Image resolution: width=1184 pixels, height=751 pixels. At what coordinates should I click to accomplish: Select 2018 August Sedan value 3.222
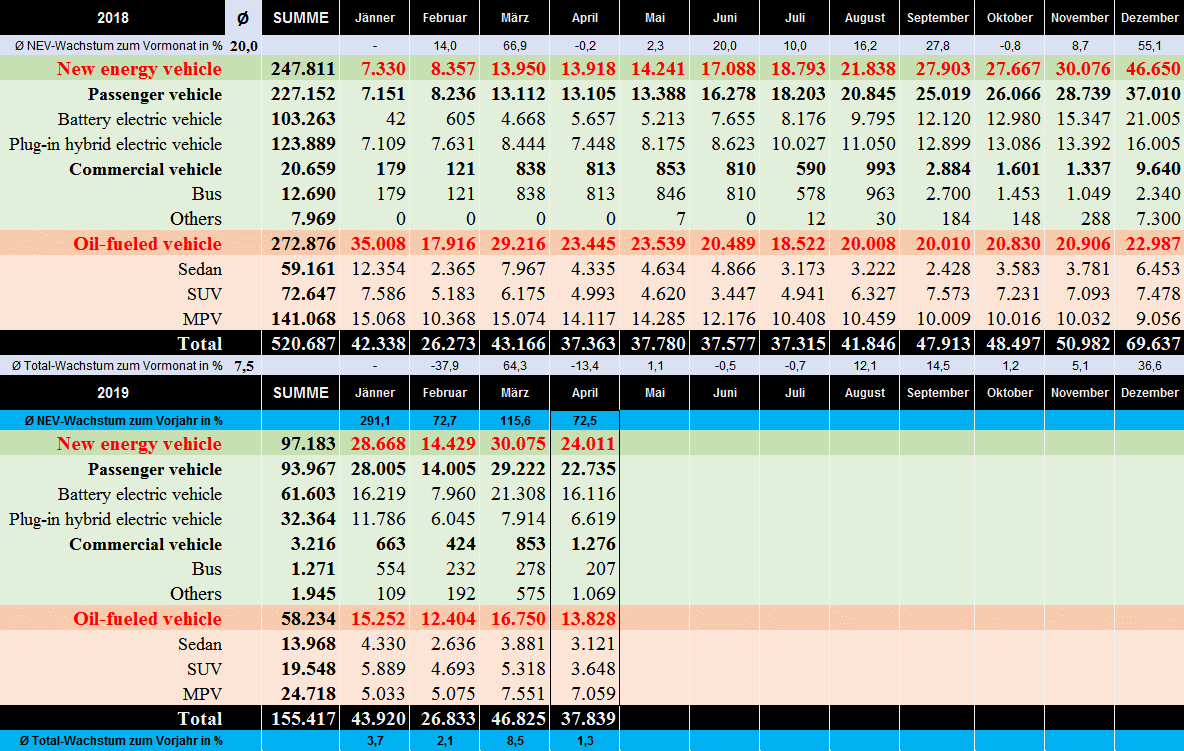pyautogui.click(x=873, y=269)
